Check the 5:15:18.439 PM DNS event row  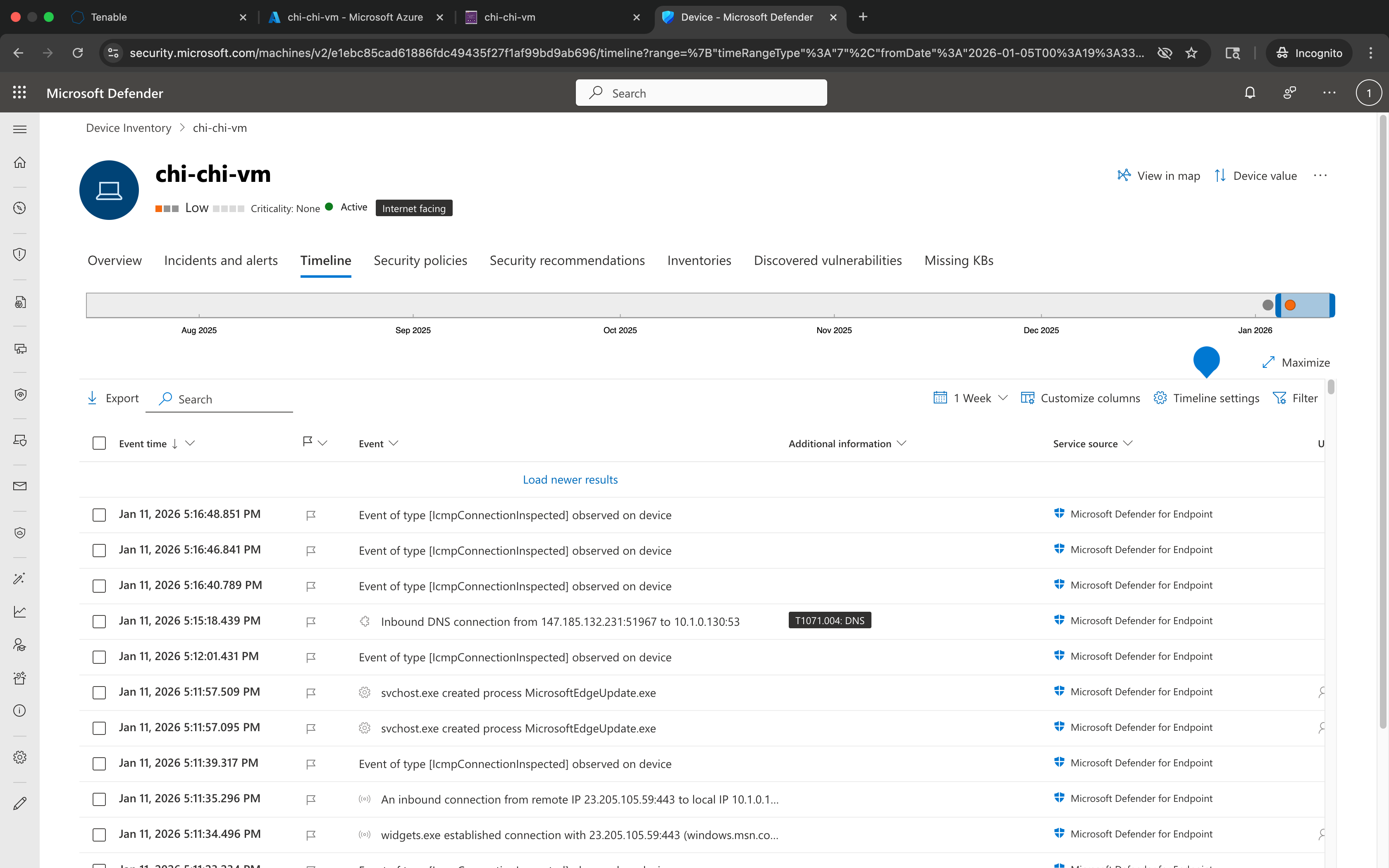coord(99,622)
